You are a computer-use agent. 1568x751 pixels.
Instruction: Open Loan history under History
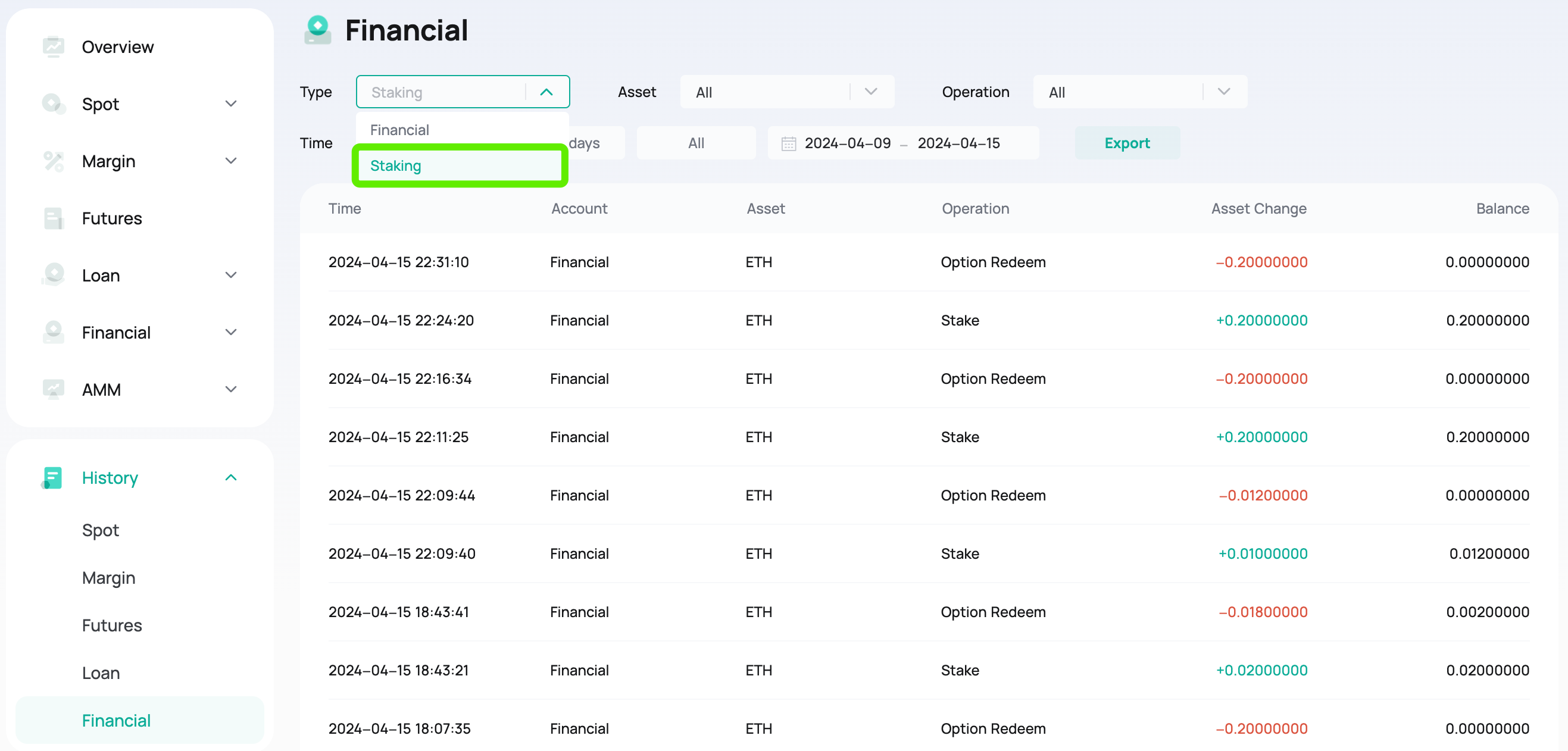pos(101,673)
